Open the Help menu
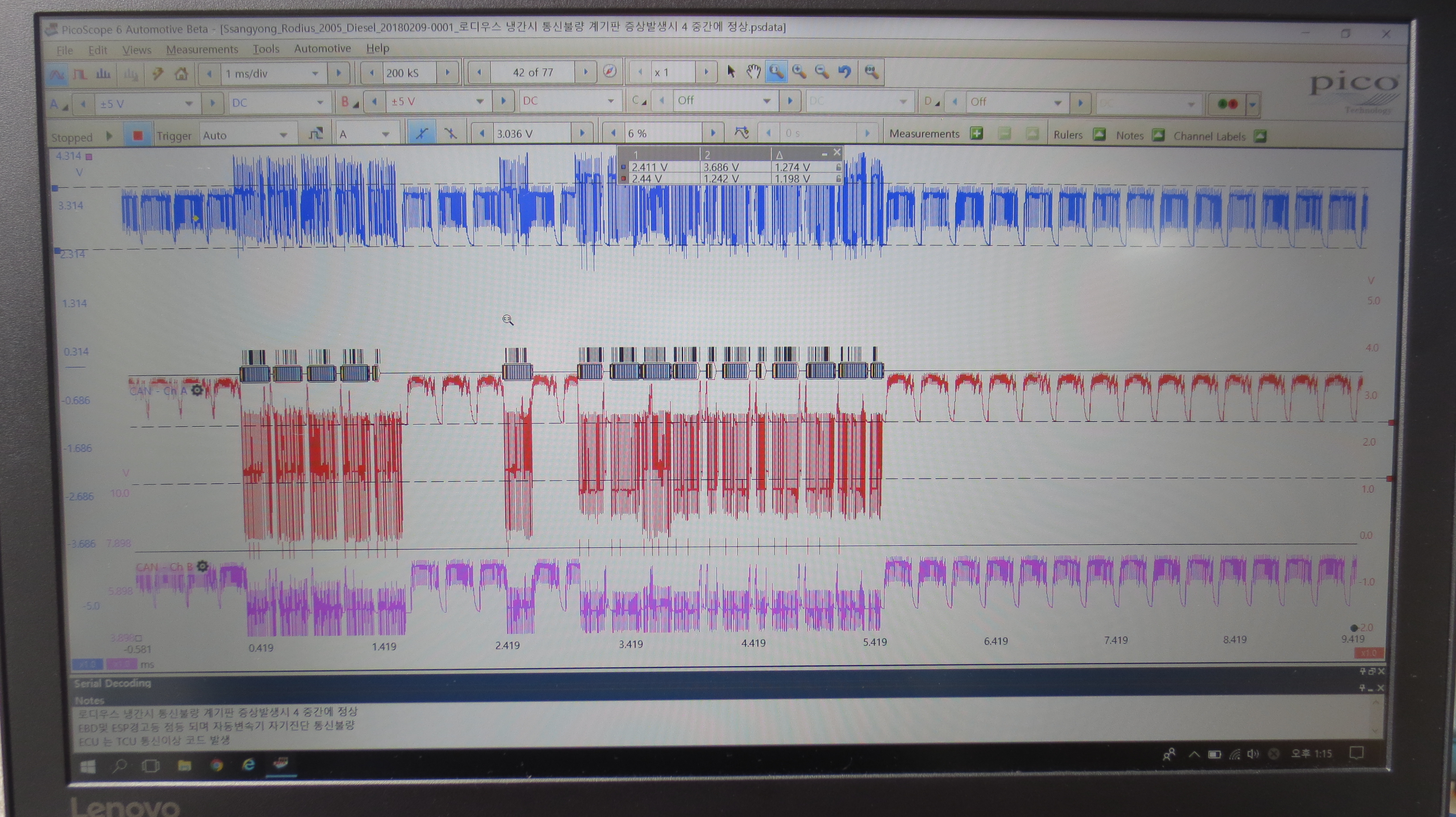Image resolution: width=1456 pixels, height=817 pixels. [377, 49]
